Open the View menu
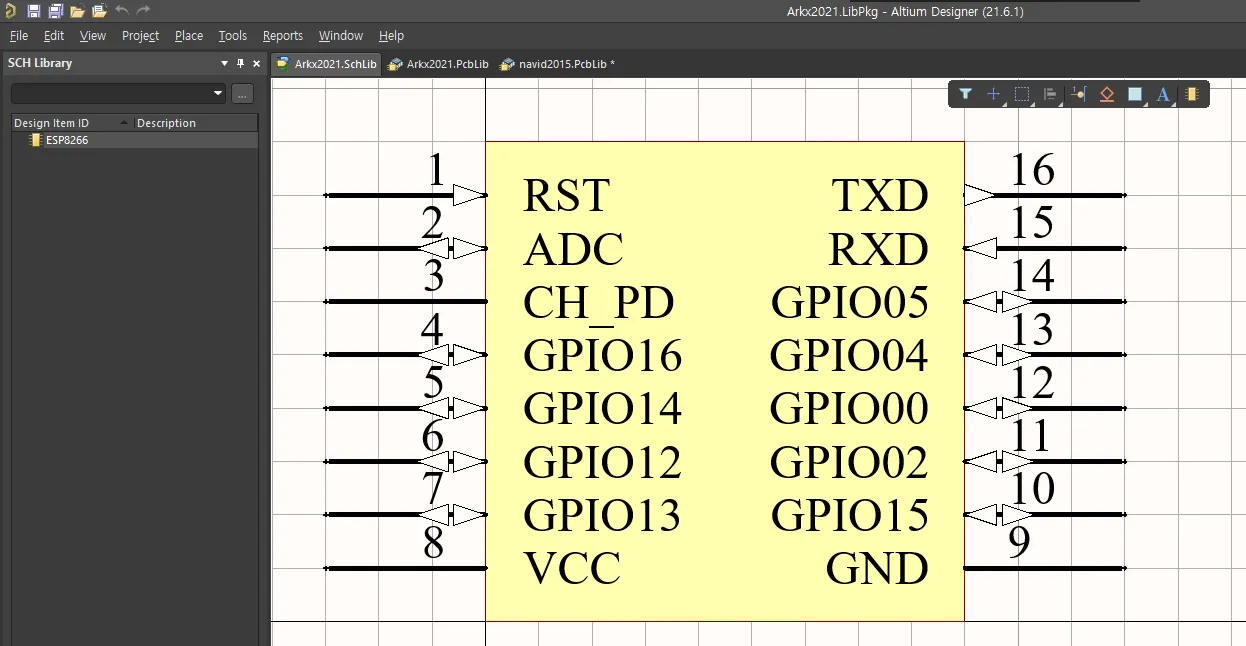This screenshot has width=1246, height=646. (93, 35)
